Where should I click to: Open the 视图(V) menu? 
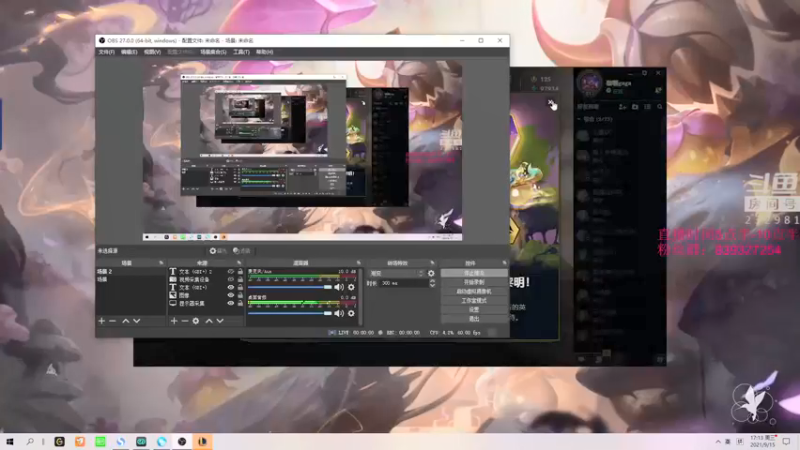pos(152,52)
